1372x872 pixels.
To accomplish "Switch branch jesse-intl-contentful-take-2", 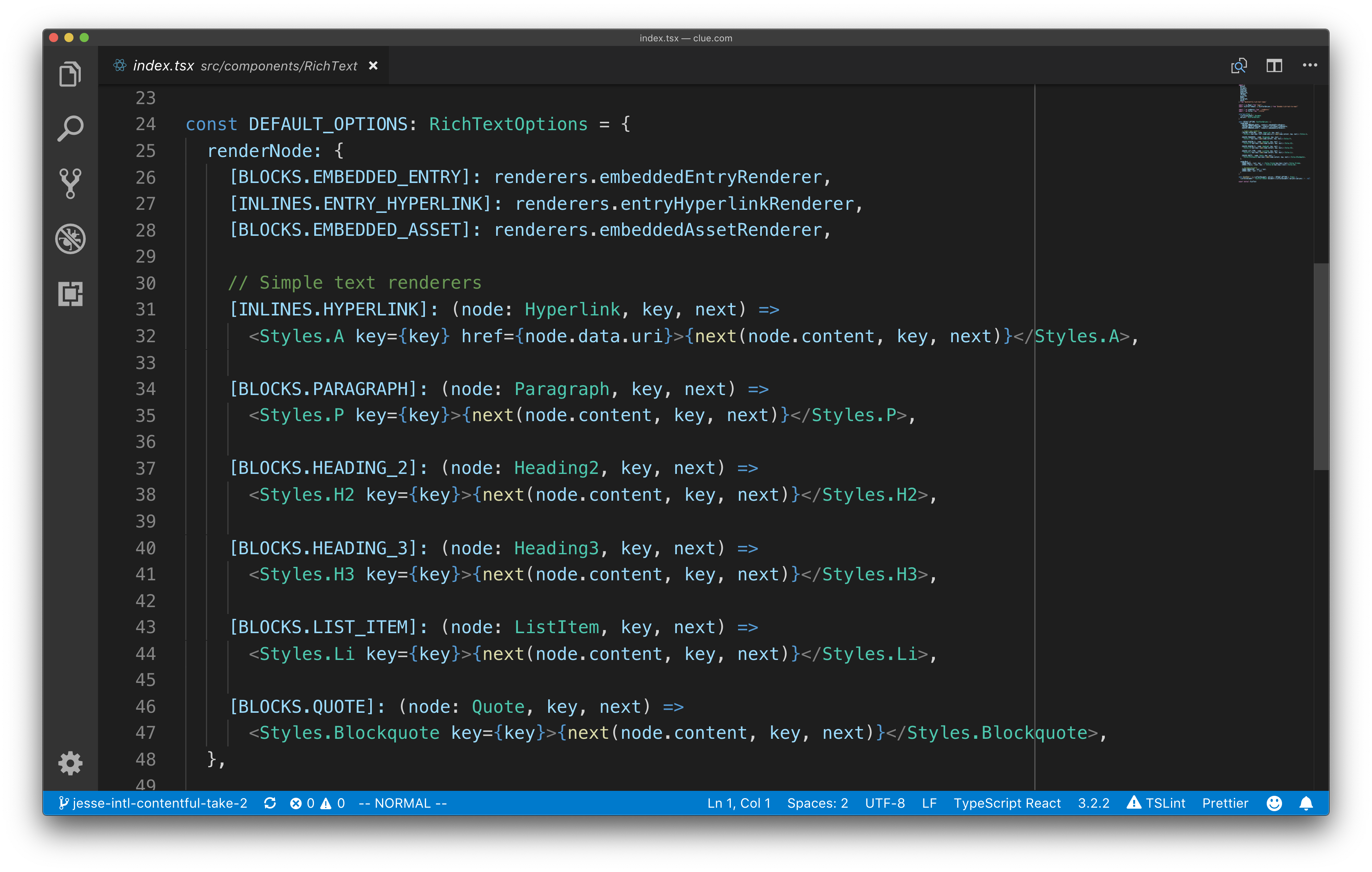I will (154, 803).
